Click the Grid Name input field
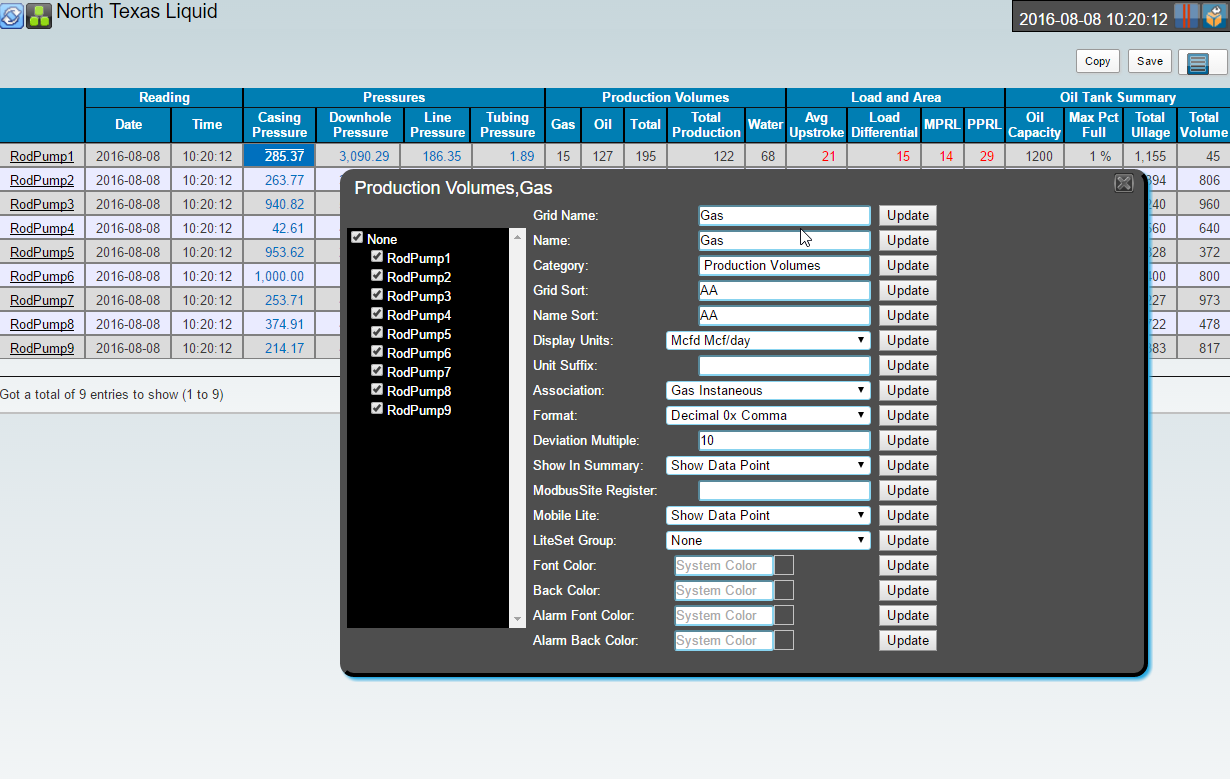This screenshot has height=779, width=1230. [x=784, y=215]
